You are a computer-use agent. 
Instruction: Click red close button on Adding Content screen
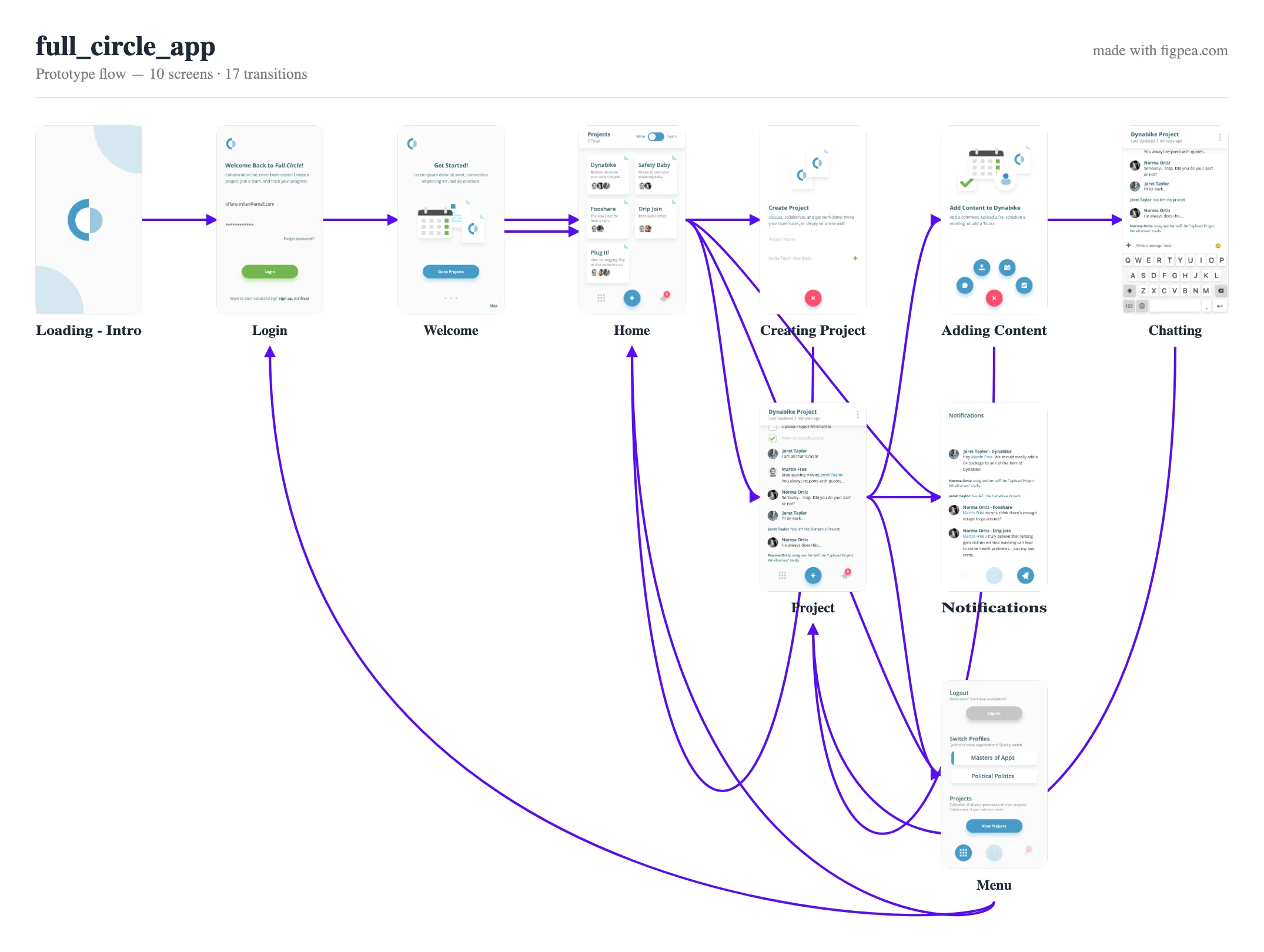click(x=994, y=298)
